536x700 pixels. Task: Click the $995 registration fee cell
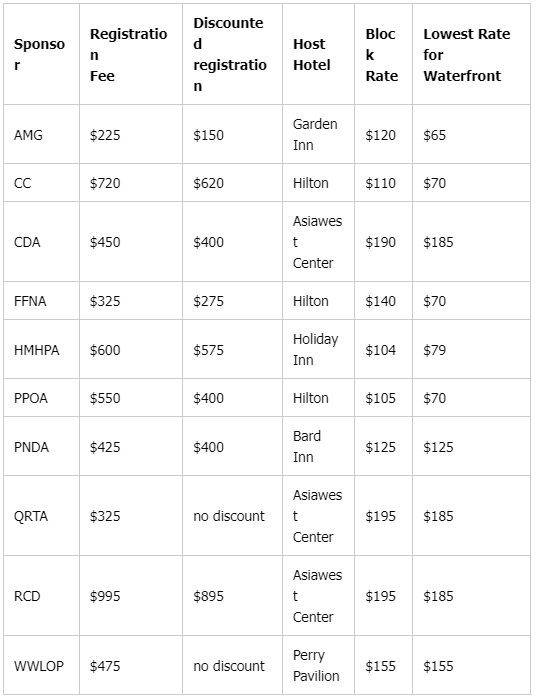point(131,596)
